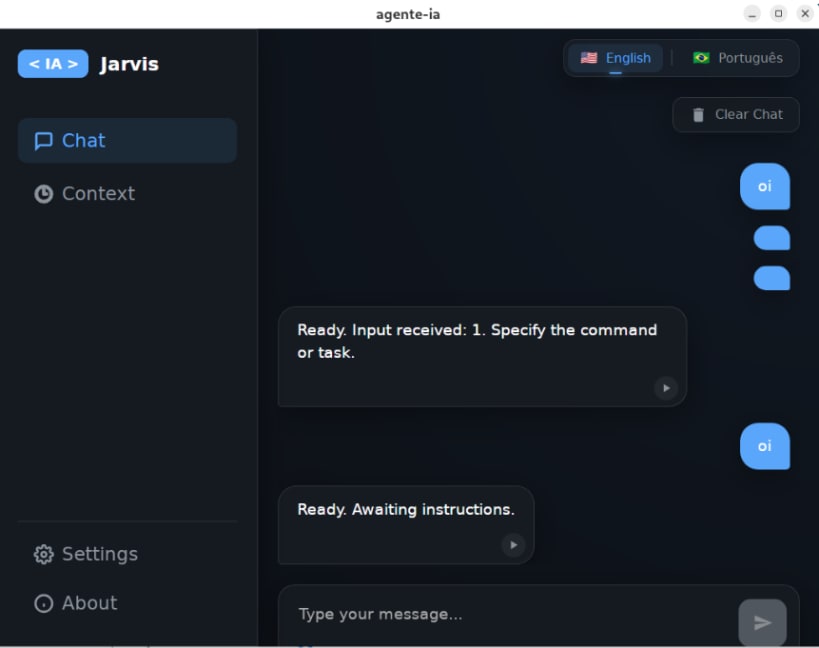Click the < IA > logo badge
This screenshot has height=648, width=819.
(53, 64)
